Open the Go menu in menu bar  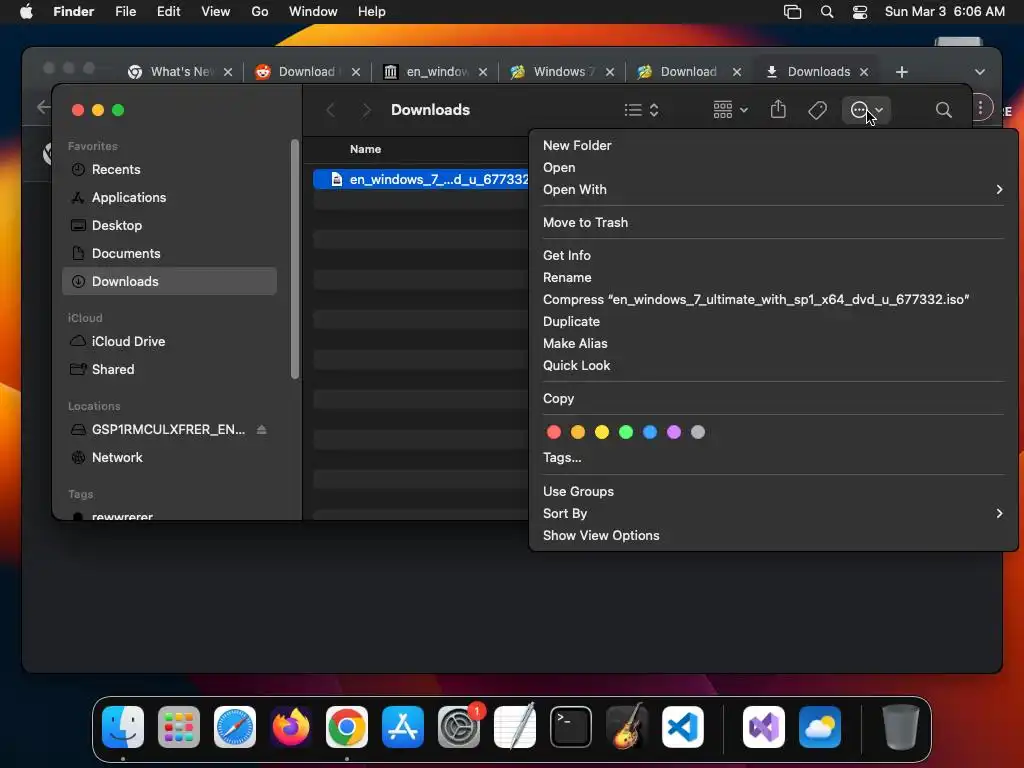(259, 12)
